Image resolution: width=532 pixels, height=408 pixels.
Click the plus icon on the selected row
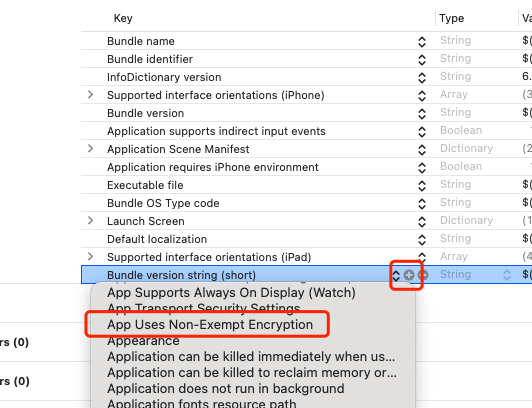(409, 275)
